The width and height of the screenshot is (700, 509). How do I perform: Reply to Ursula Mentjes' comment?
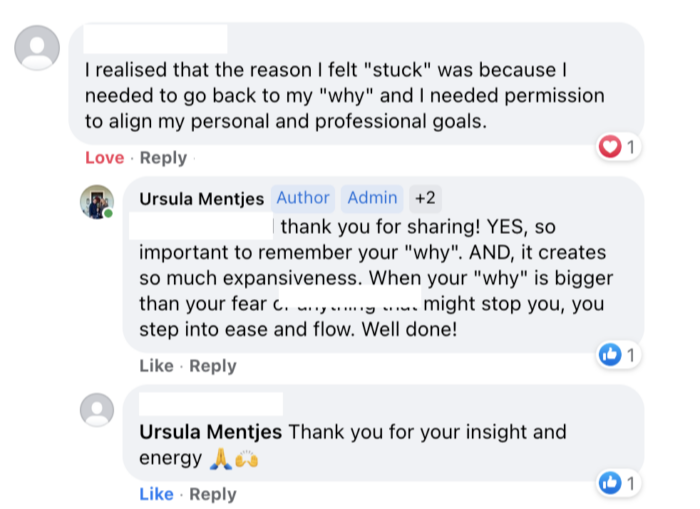[x=212, y=366]
